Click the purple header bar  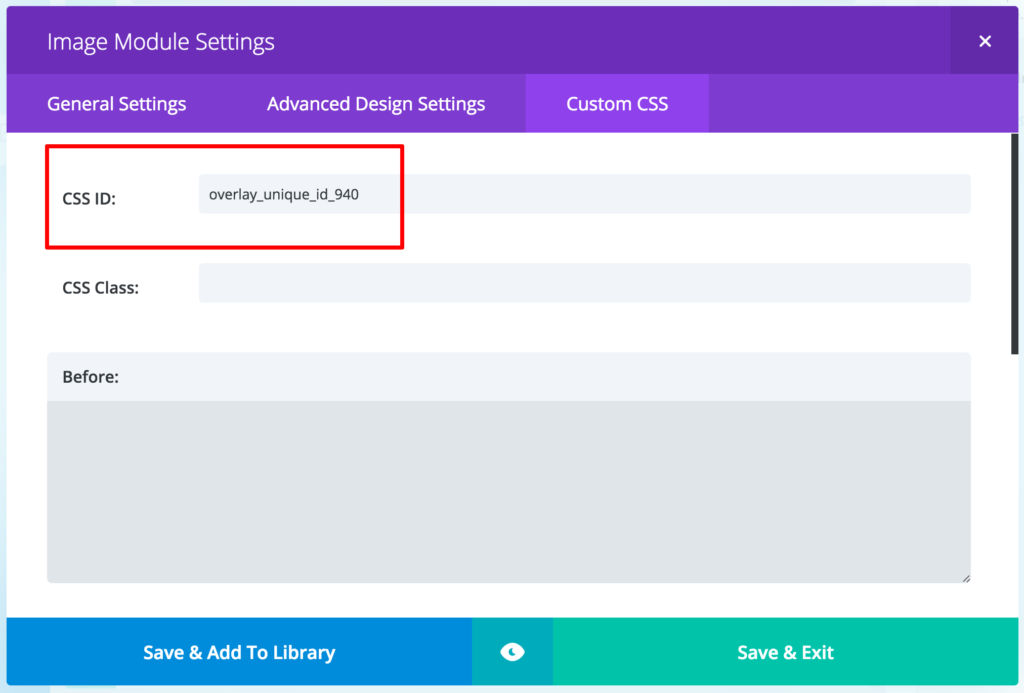tap(600, 41)
